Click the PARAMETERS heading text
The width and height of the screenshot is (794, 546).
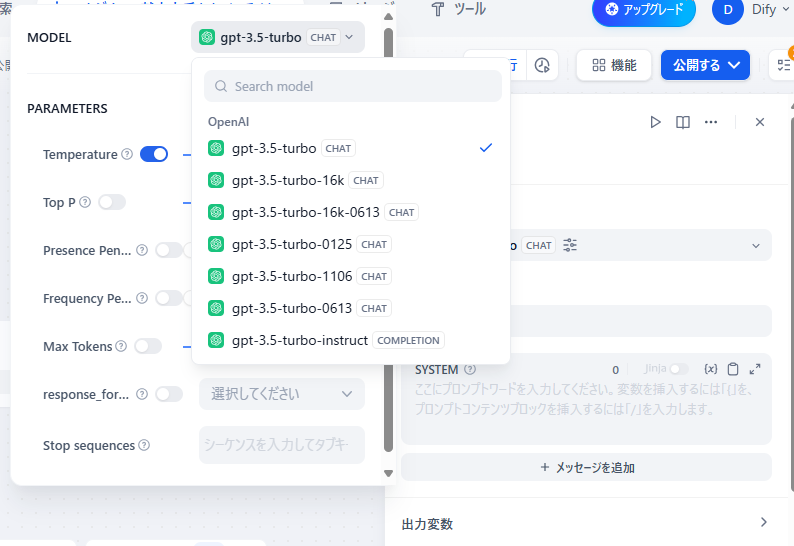[67, 108]
